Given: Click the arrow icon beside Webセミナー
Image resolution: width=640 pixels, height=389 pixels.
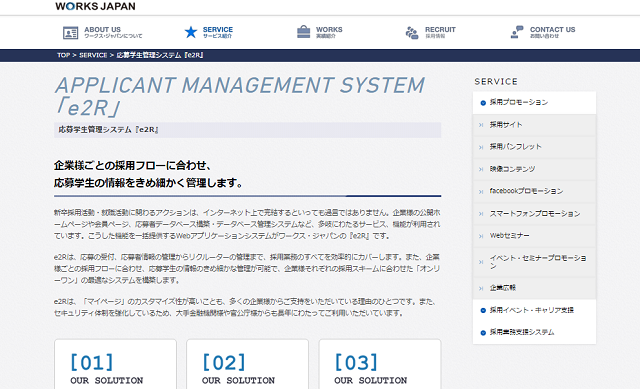Looking at the screenshot, I should (x=481, y=236).
